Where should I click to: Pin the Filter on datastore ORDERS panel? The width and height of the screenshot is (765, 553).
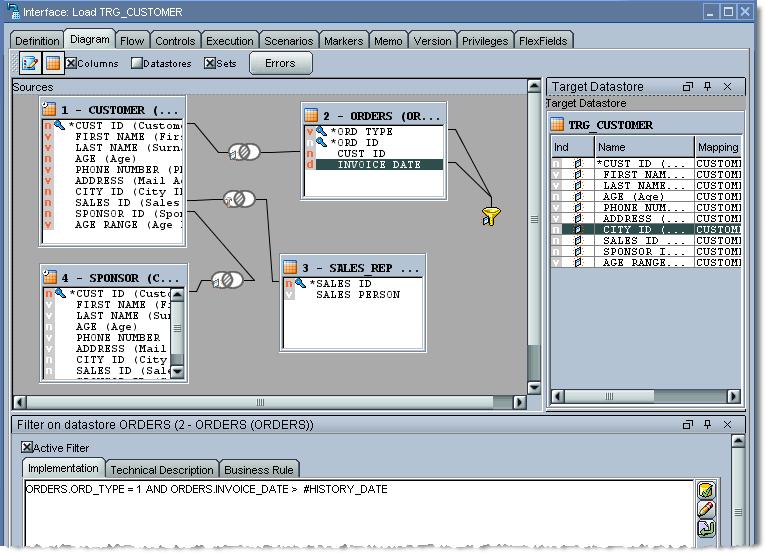(707, 425)
